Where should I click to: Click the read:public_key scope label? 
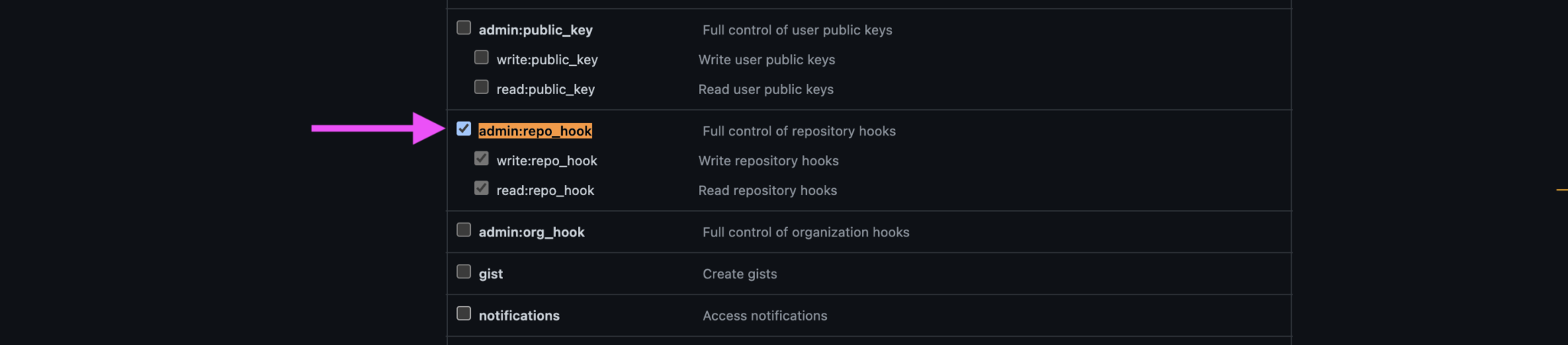point(545,90)
